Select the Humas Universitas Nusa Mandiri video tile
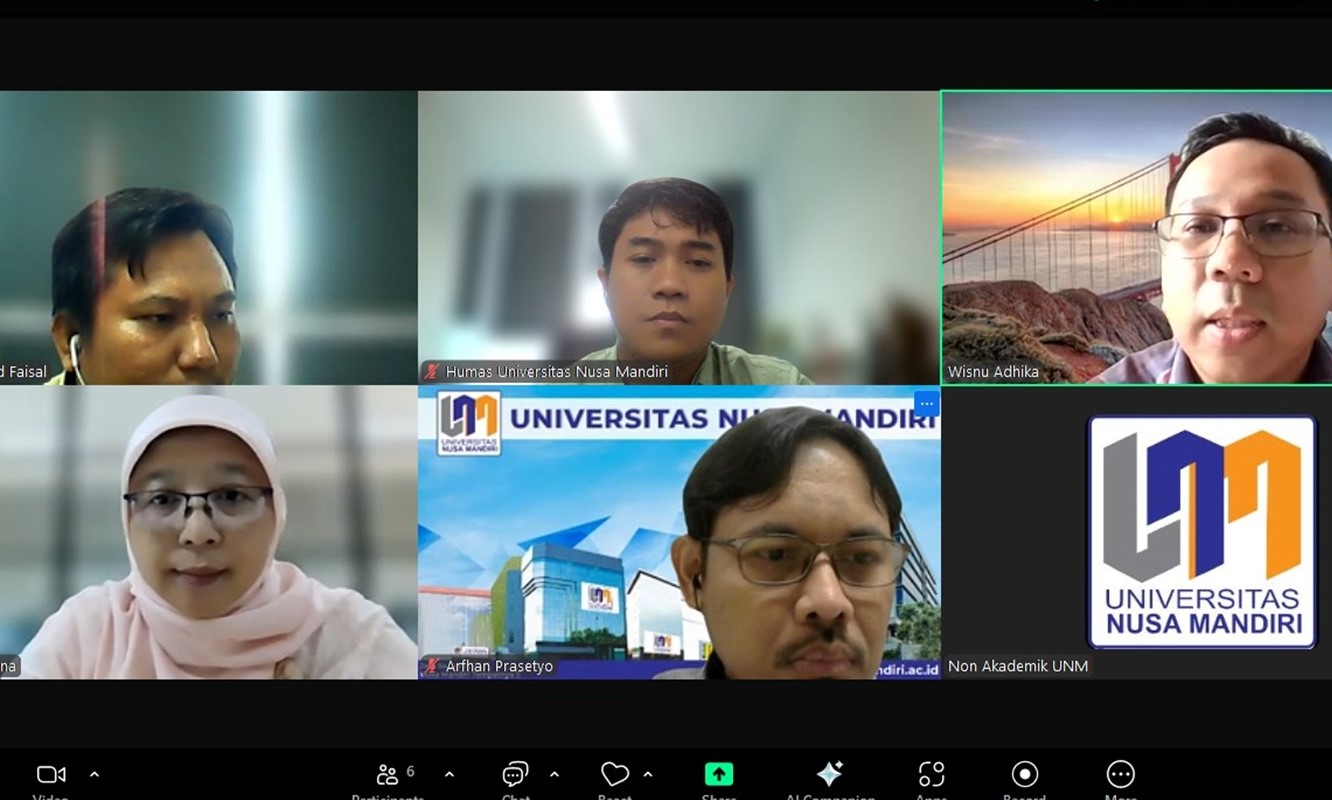 679,238
